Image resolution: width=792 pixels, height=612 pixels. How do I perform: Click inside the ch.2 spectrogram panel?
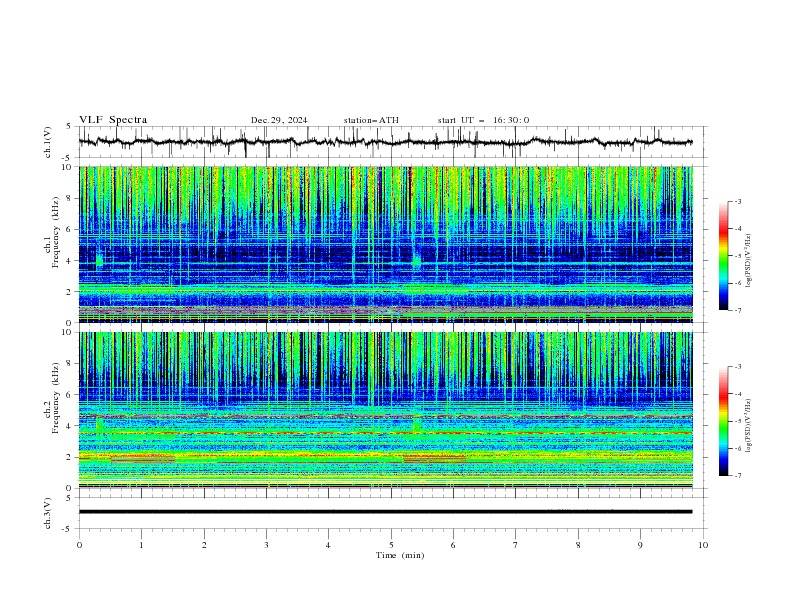[x=385, y=410]
